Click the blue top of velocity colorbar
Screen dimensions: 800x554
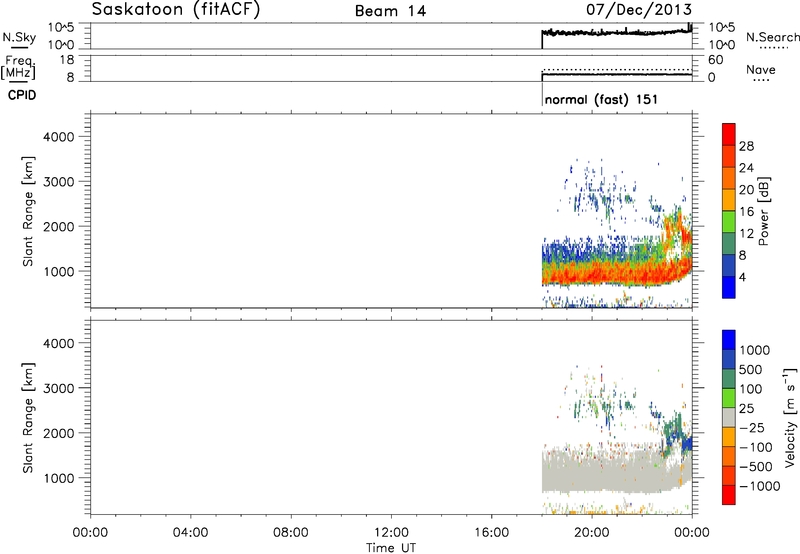[x=729, y=339]
